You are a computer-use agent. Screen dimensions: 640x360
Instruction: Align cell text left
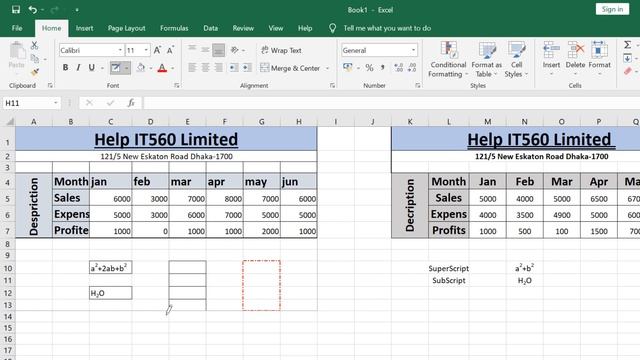[192, 68]
